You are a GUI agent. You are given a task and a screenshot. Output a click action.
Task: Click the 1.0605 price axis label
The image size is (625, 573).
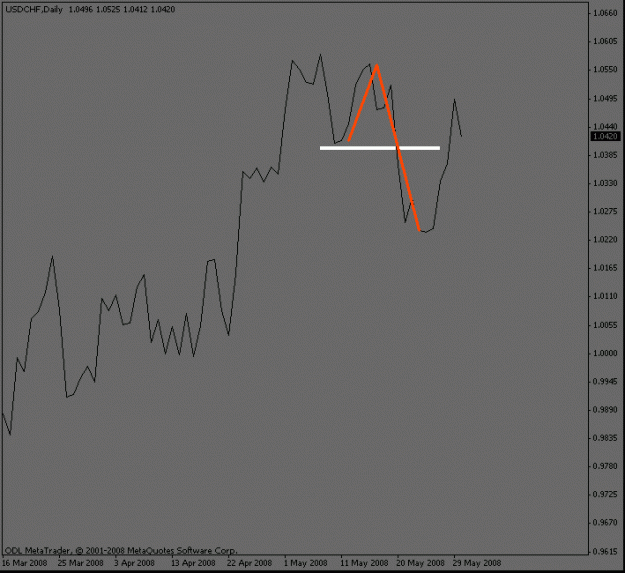[x=605, y=41]
